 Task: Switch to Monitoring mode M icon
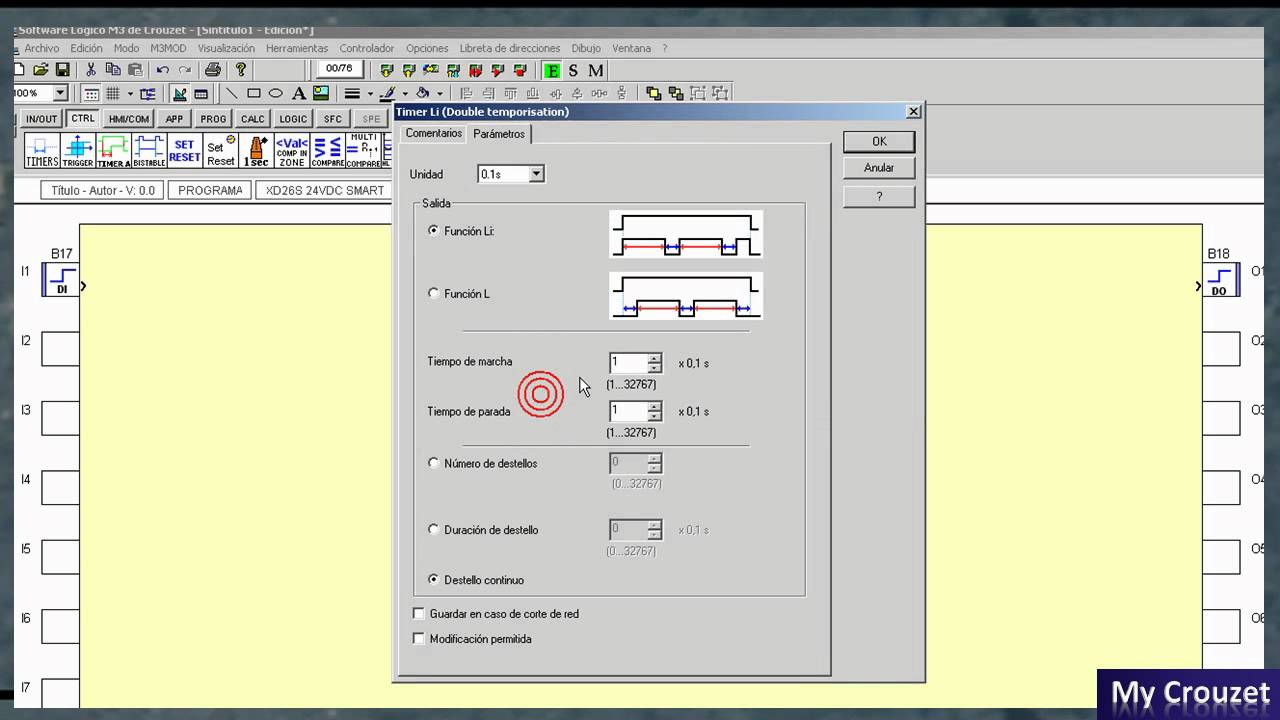(596, 70)
